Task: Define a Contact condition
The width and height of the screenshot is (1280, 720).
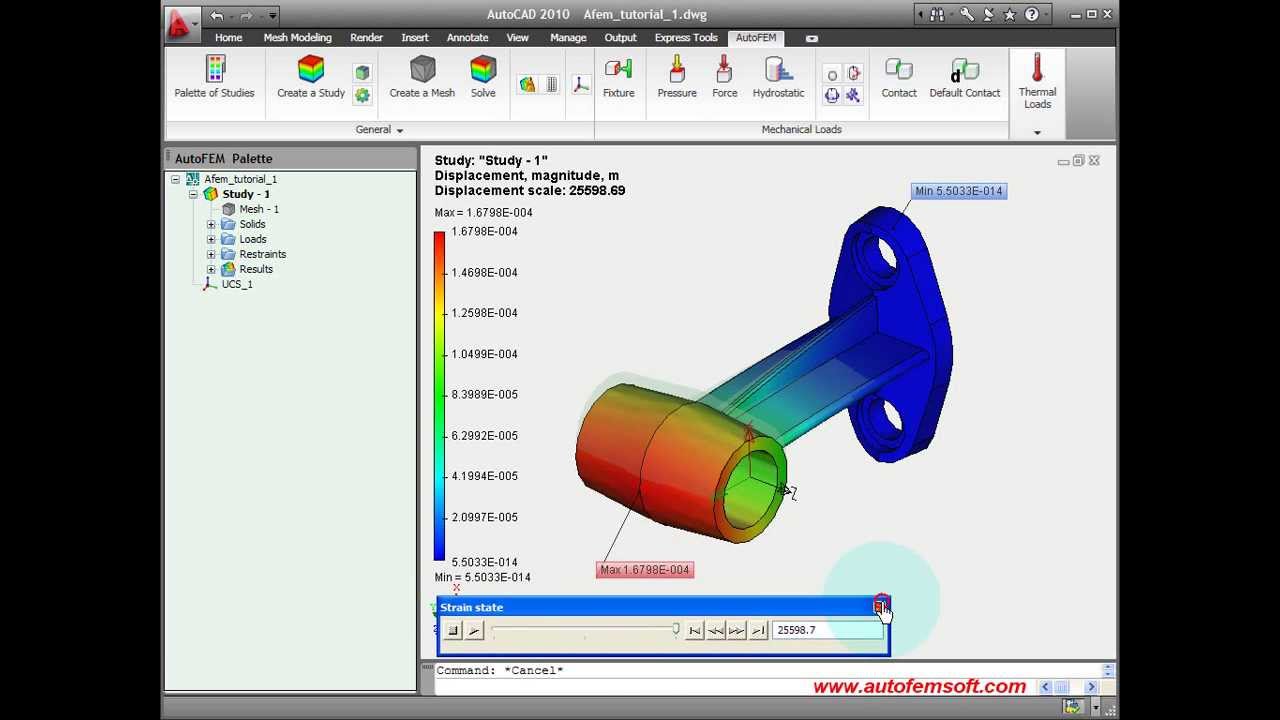Action: pyautogui.click(x=899, y=77)
